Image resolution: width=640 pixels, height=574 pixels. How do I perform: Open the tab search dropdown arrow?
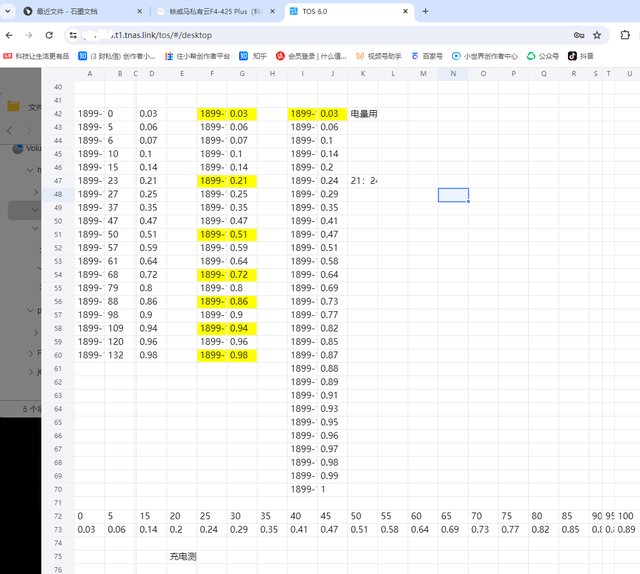point(8,11)
